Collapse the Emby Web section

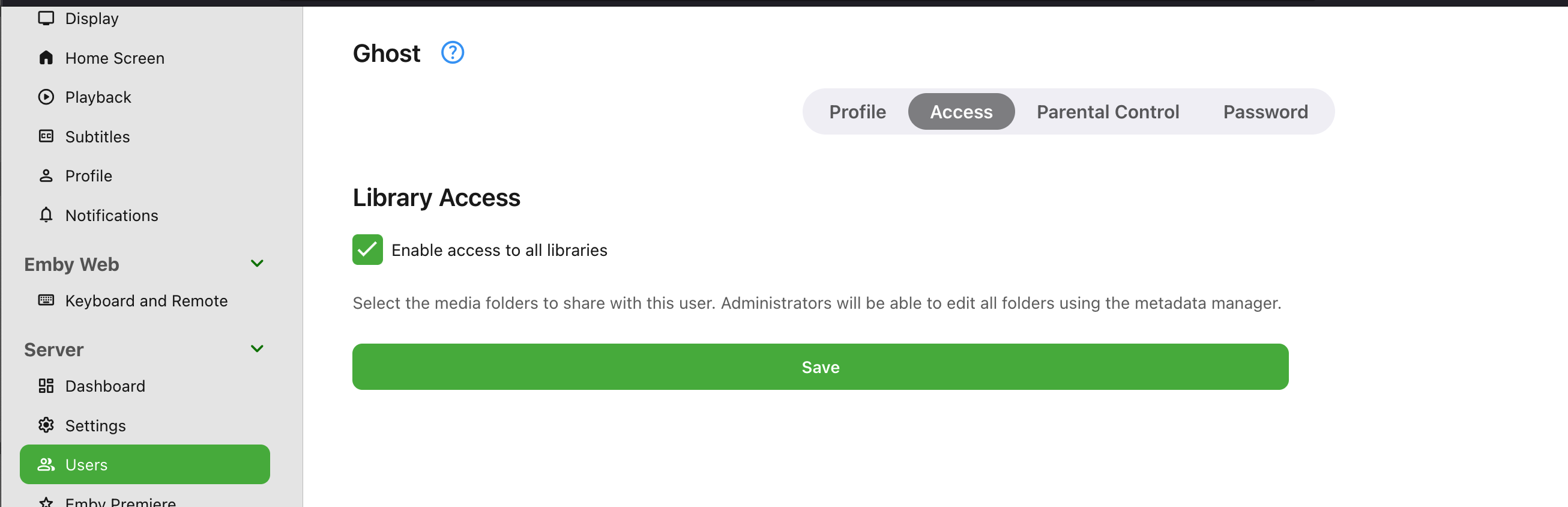[257, 263]
